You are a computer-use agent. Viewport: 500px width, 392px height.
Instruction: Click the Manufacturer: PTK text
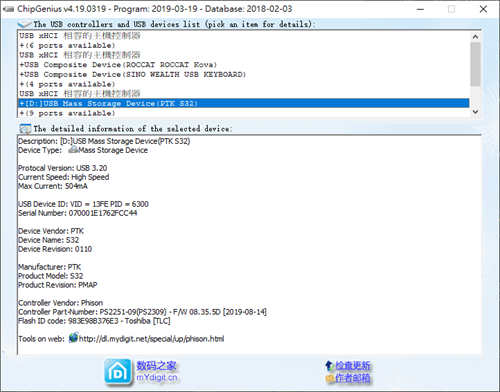pos(49,267)
